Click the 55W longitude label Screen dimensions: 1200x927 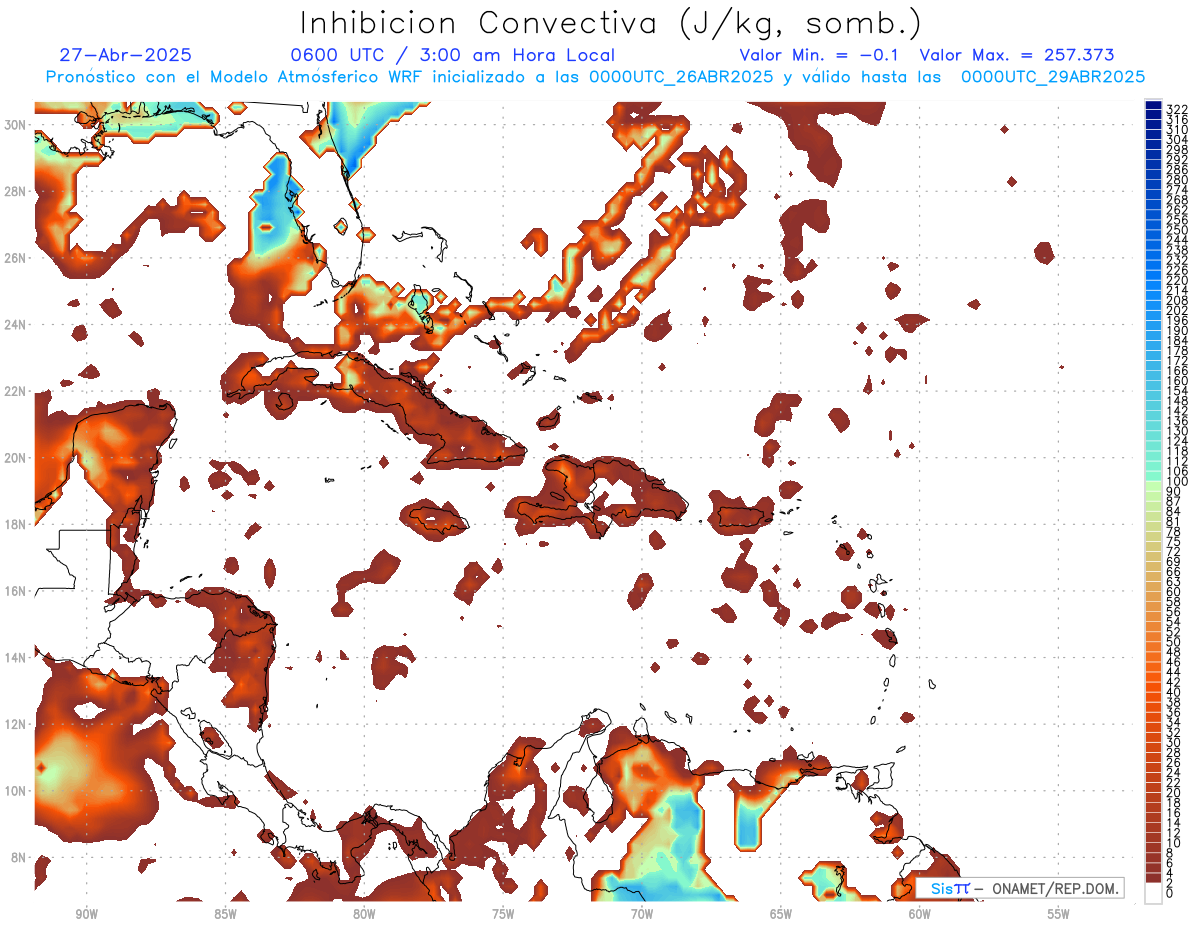coord(1058,914)
